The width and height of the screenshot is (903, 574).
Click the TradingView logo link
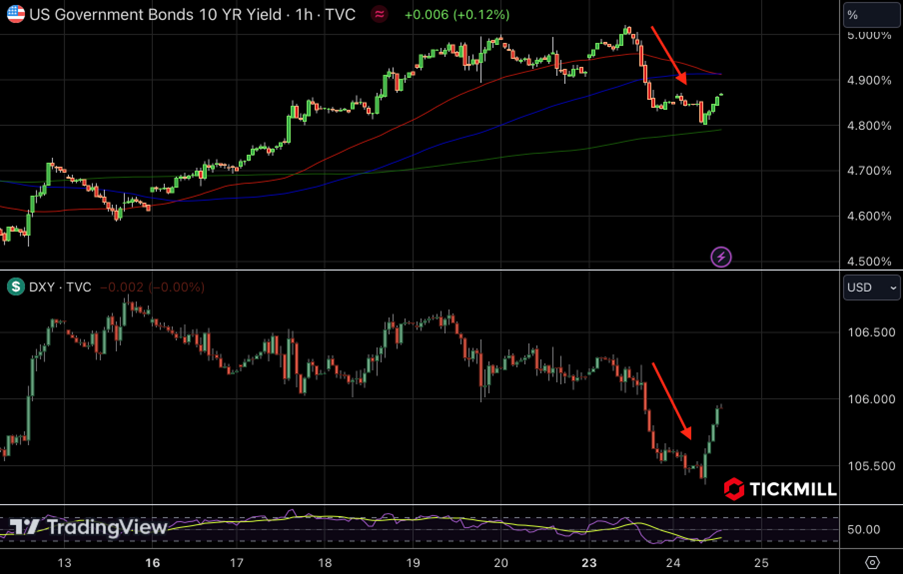click(88, 527)
